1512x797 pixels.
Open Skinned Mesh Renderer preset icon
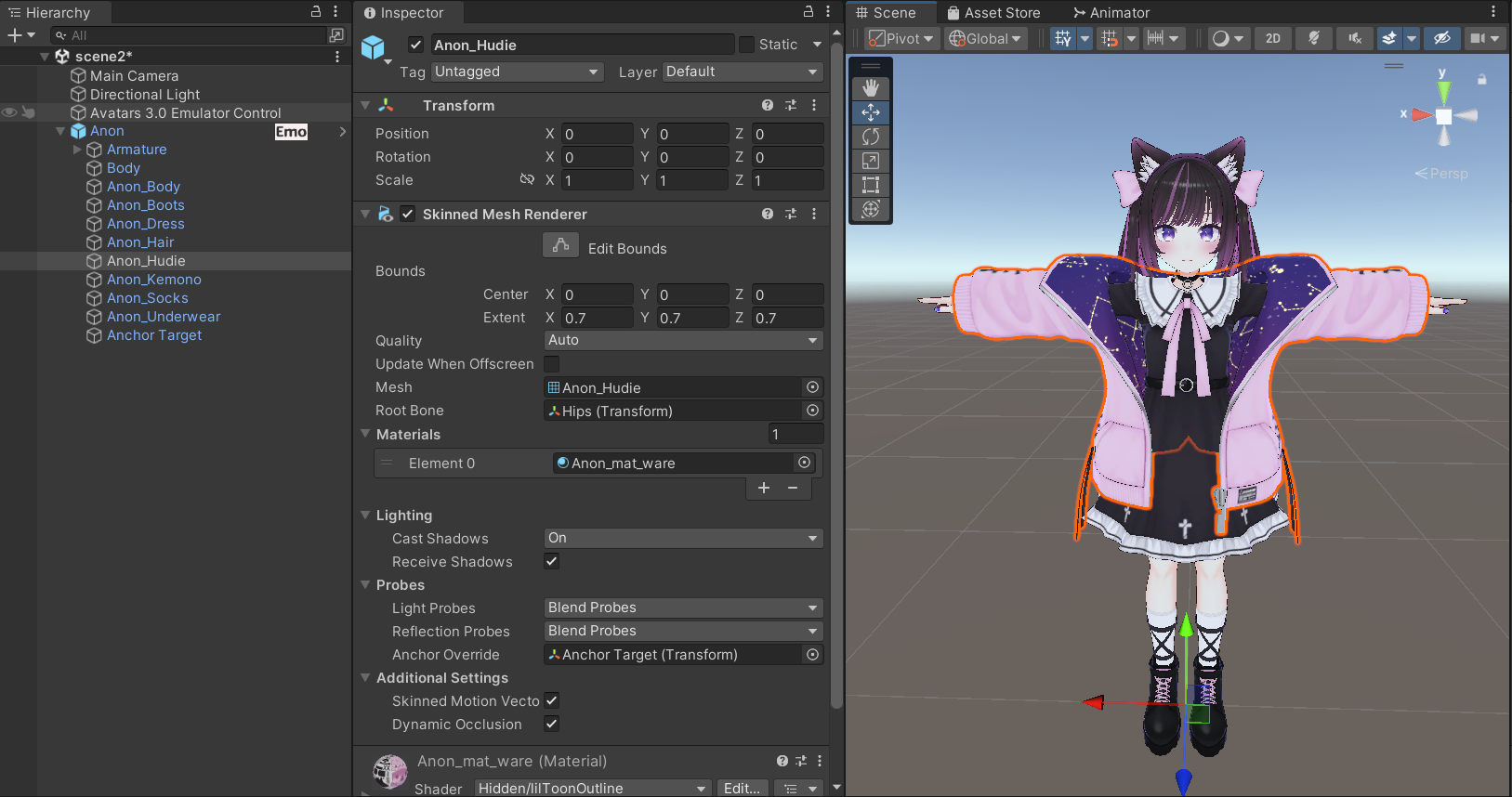[x=791, y=214]
